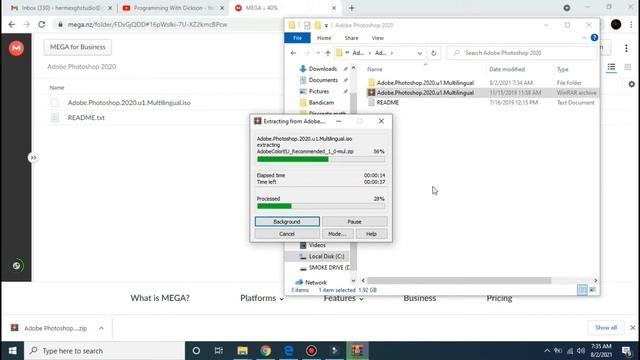Select Adobe.Photoshop.2020.u1.Multilingual.iso in the MEGA list
This screenshot has height=360, width=640.
129,102
